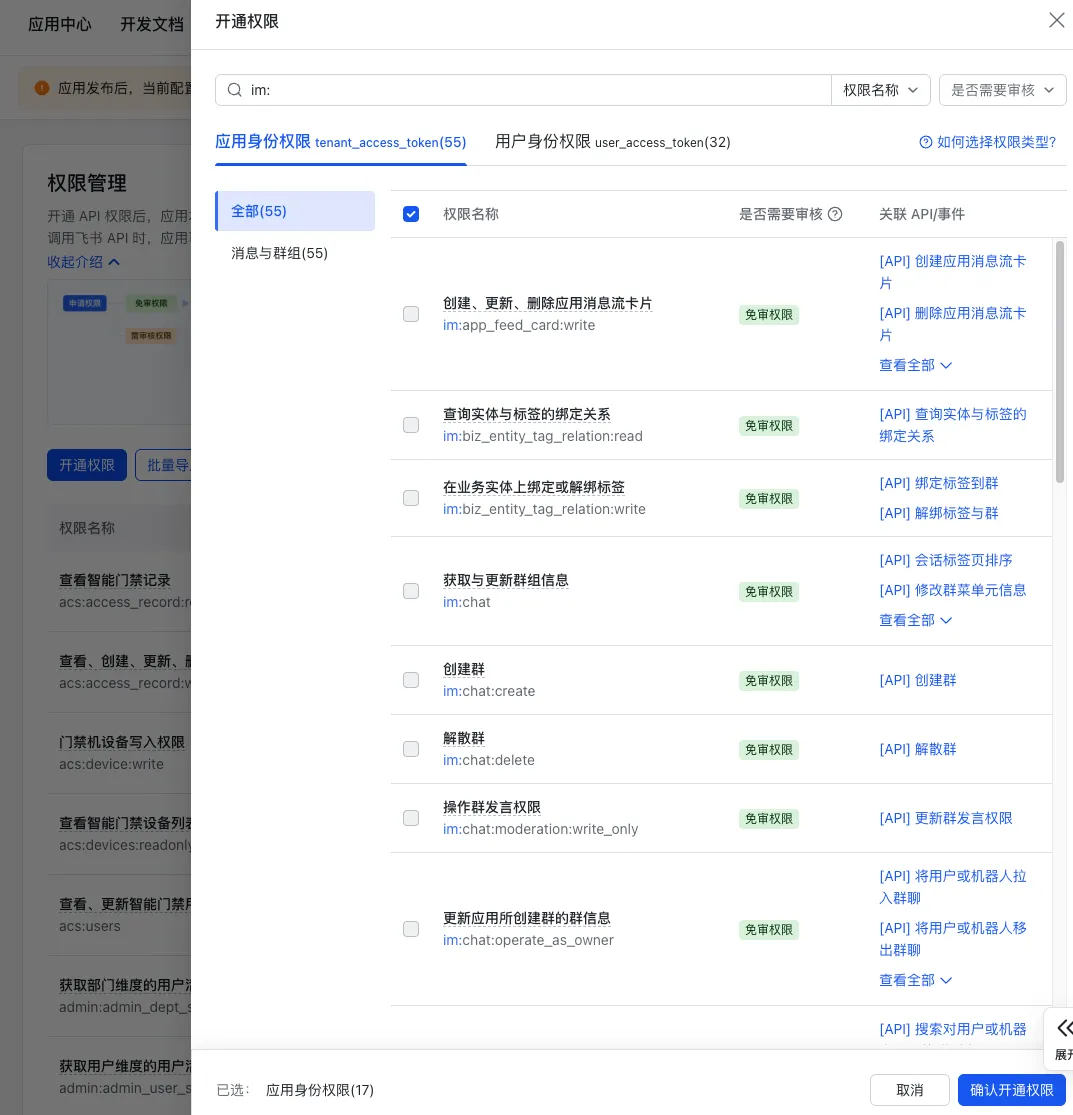The image size is (1073, 1115).
Task: Expand 查看全部 in operate_as_owner row
Action: [x=915, y=980]
